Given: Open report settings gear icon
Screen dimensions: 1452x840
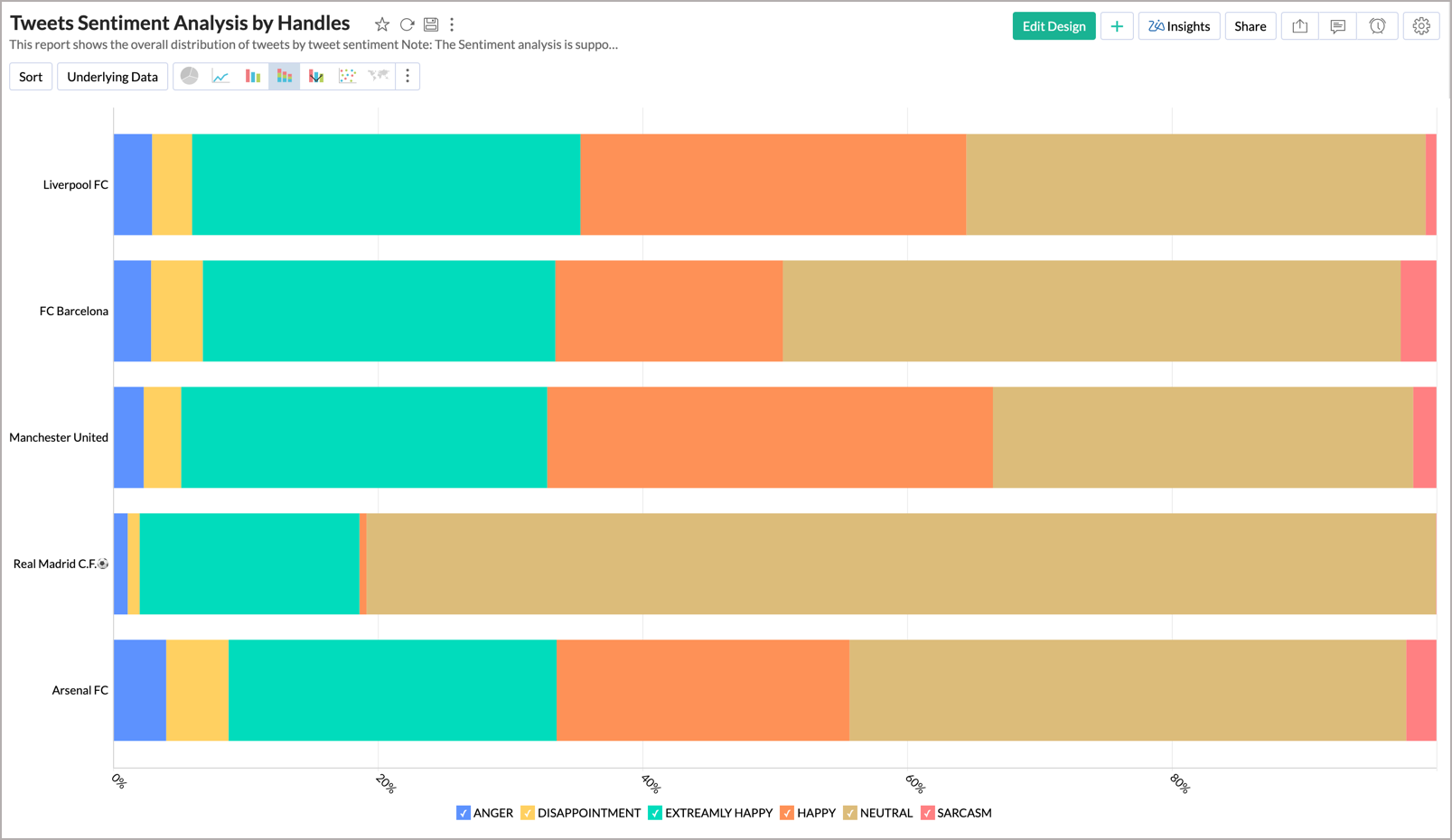Looking at the screenshot, I should coord(1421,26).
